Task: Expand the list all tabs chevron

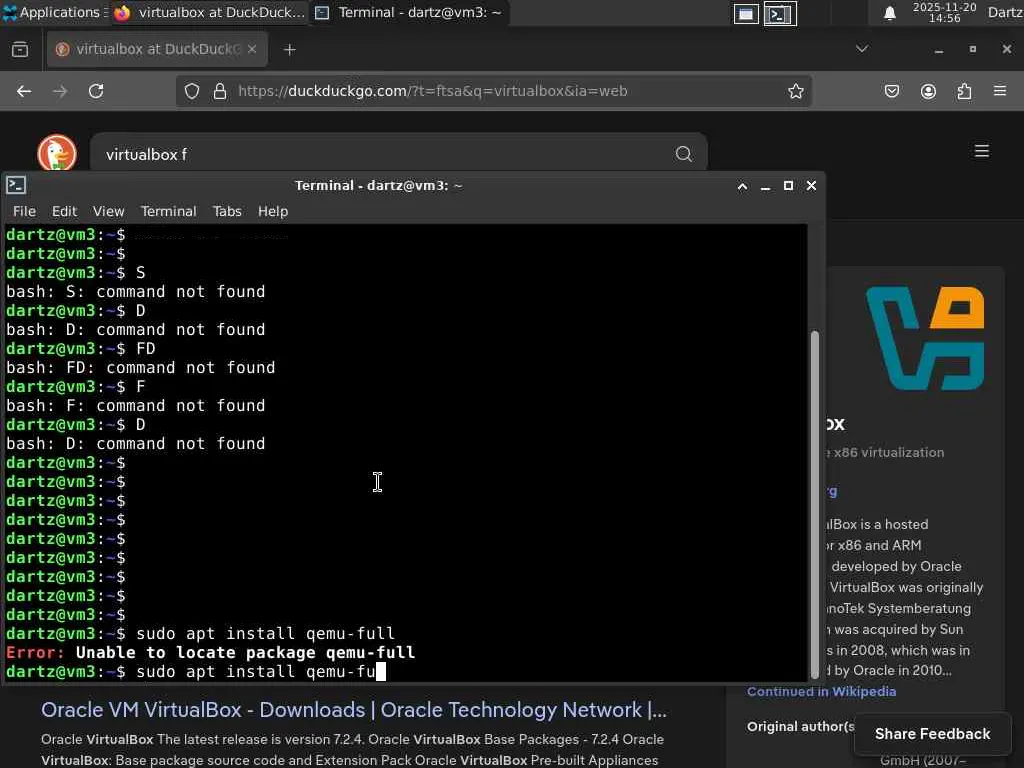Action: point(862,49)
